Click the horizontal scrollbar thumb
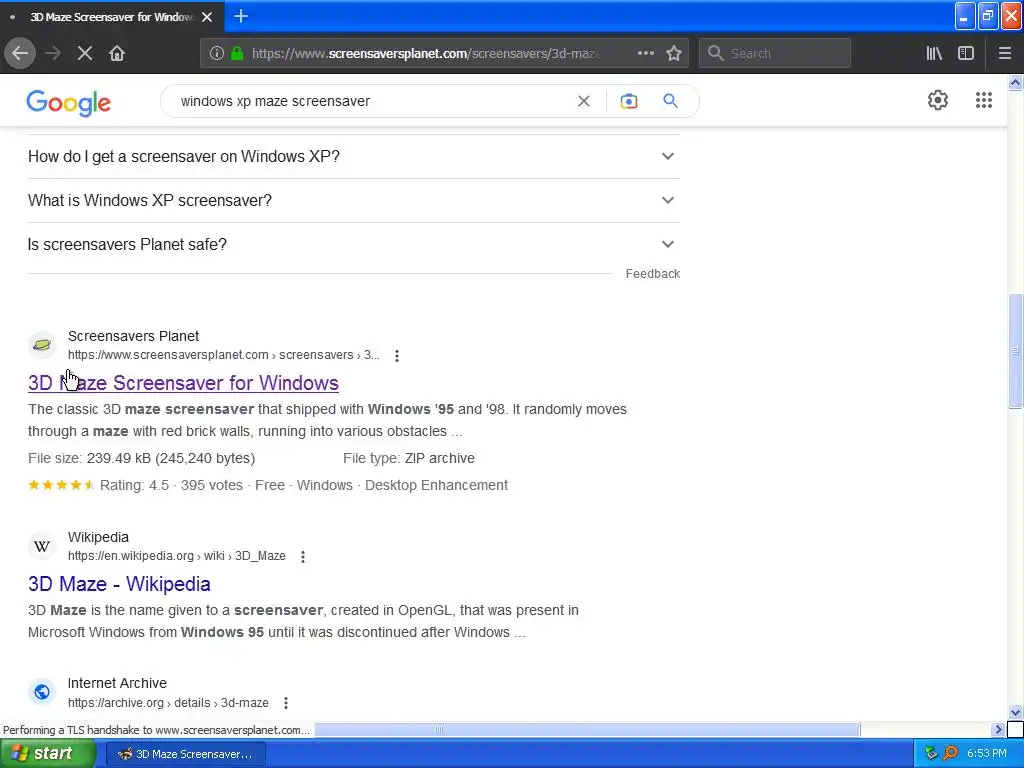Image resolution: width=1024 pixels, height=768 pixels. coord(586,729)
